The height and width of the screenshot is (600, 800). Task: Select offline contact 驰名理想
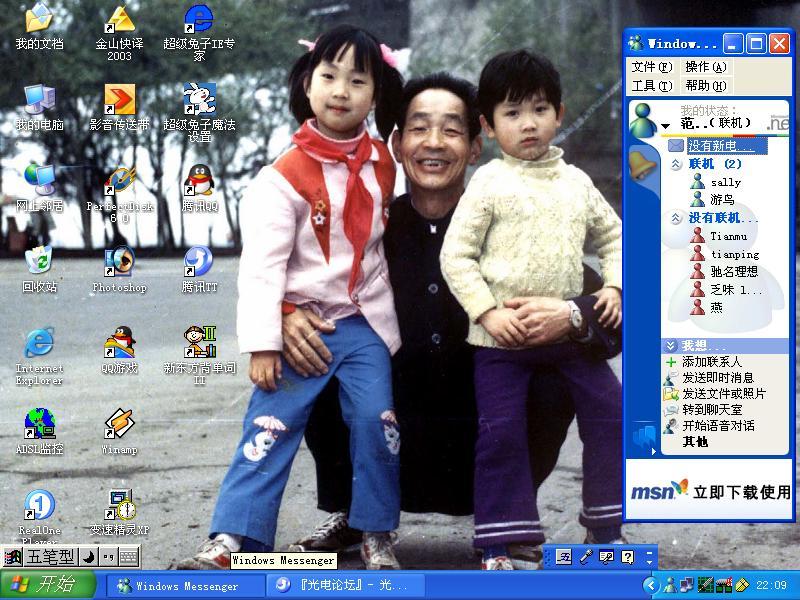click(734, 271)
